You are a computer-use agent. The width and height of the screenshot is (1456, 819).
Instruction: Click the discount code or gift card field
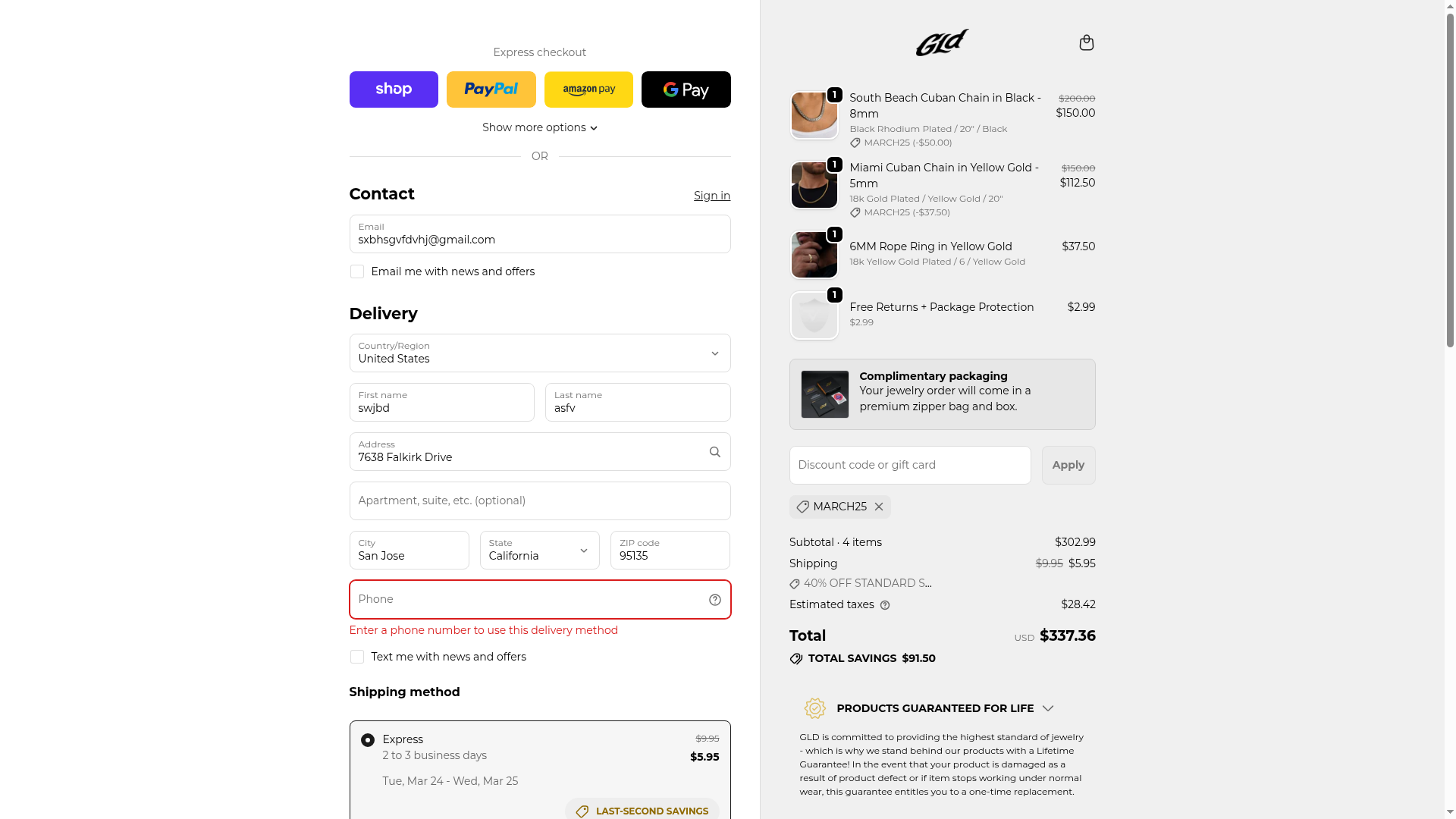click(x=909, y=465)
